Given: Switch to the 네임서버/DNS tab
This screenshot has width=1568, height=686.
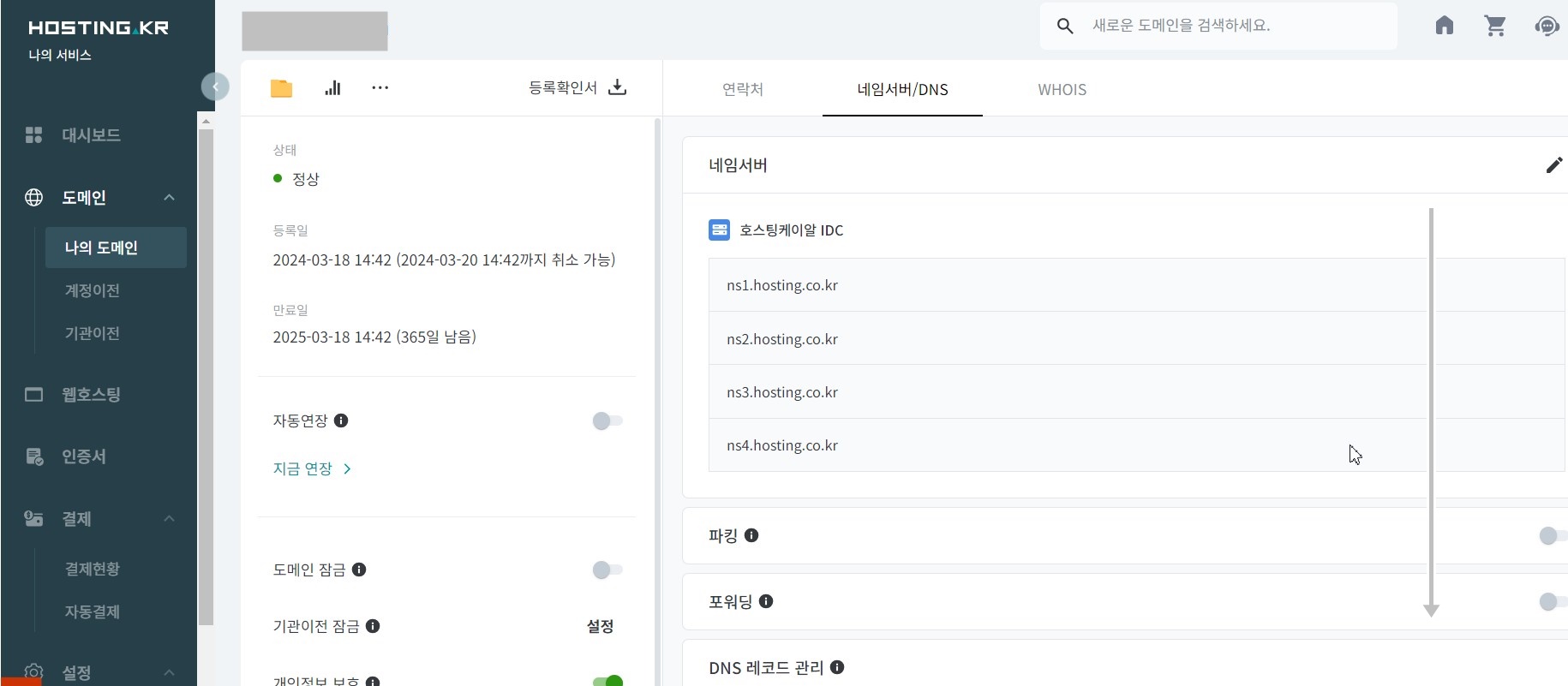Looking at the screenshot, I should 902,89.
